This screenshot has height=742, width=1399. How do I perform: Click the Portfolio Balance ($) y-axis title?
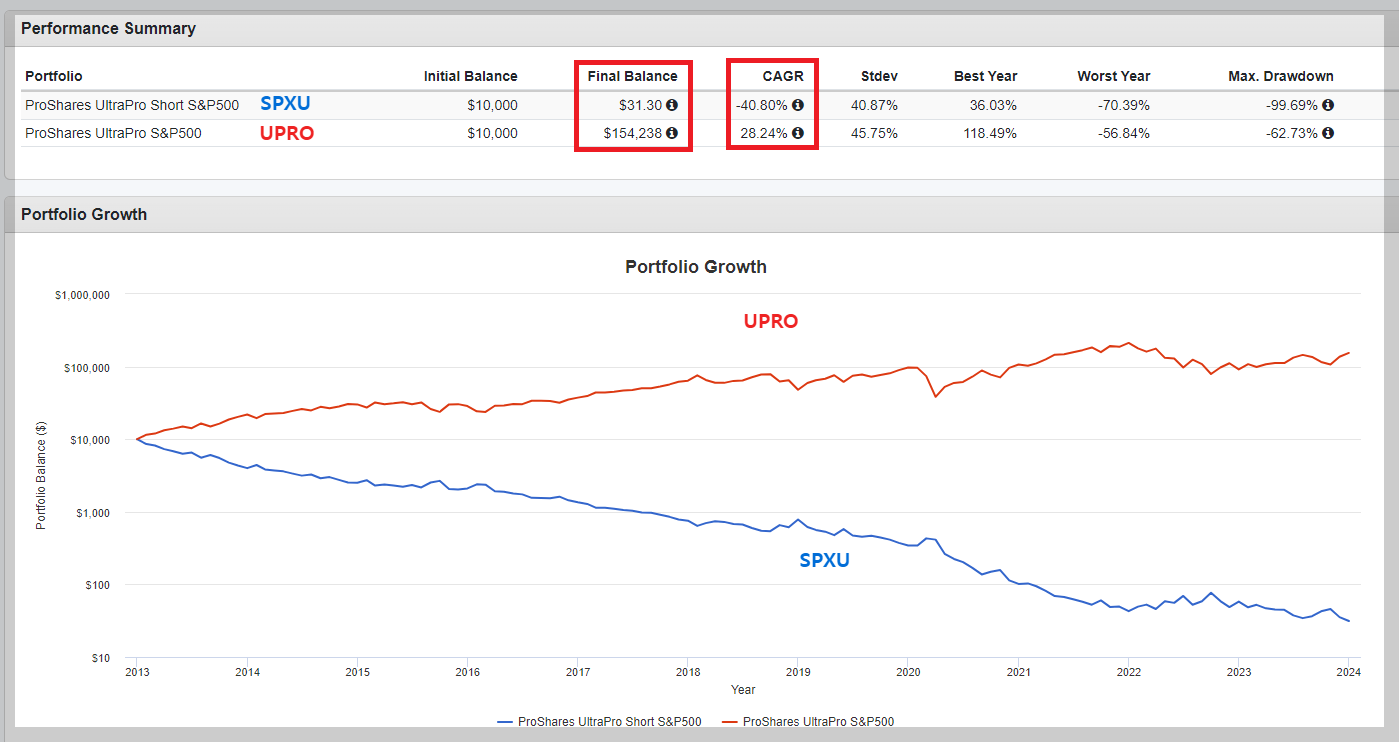pos(40,476)
